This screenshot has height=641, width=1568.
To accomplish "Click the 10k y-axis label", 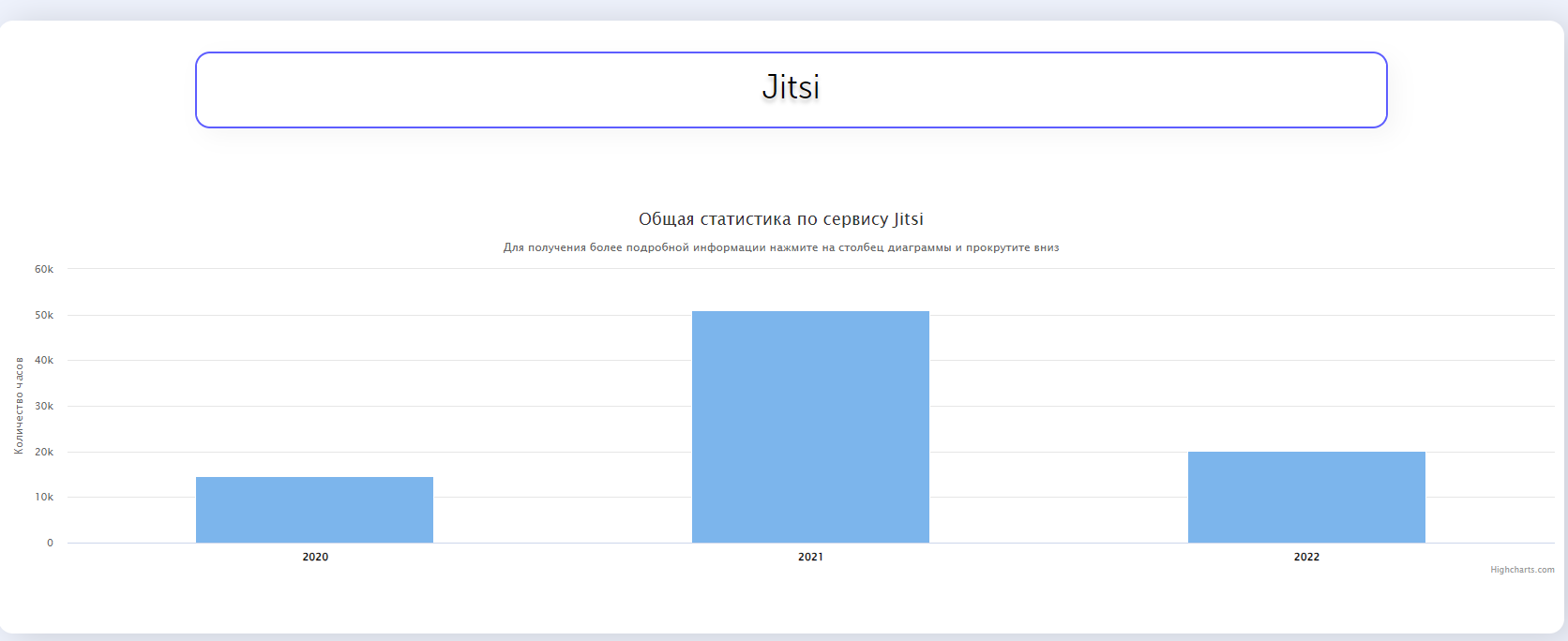I will [44, 497].
